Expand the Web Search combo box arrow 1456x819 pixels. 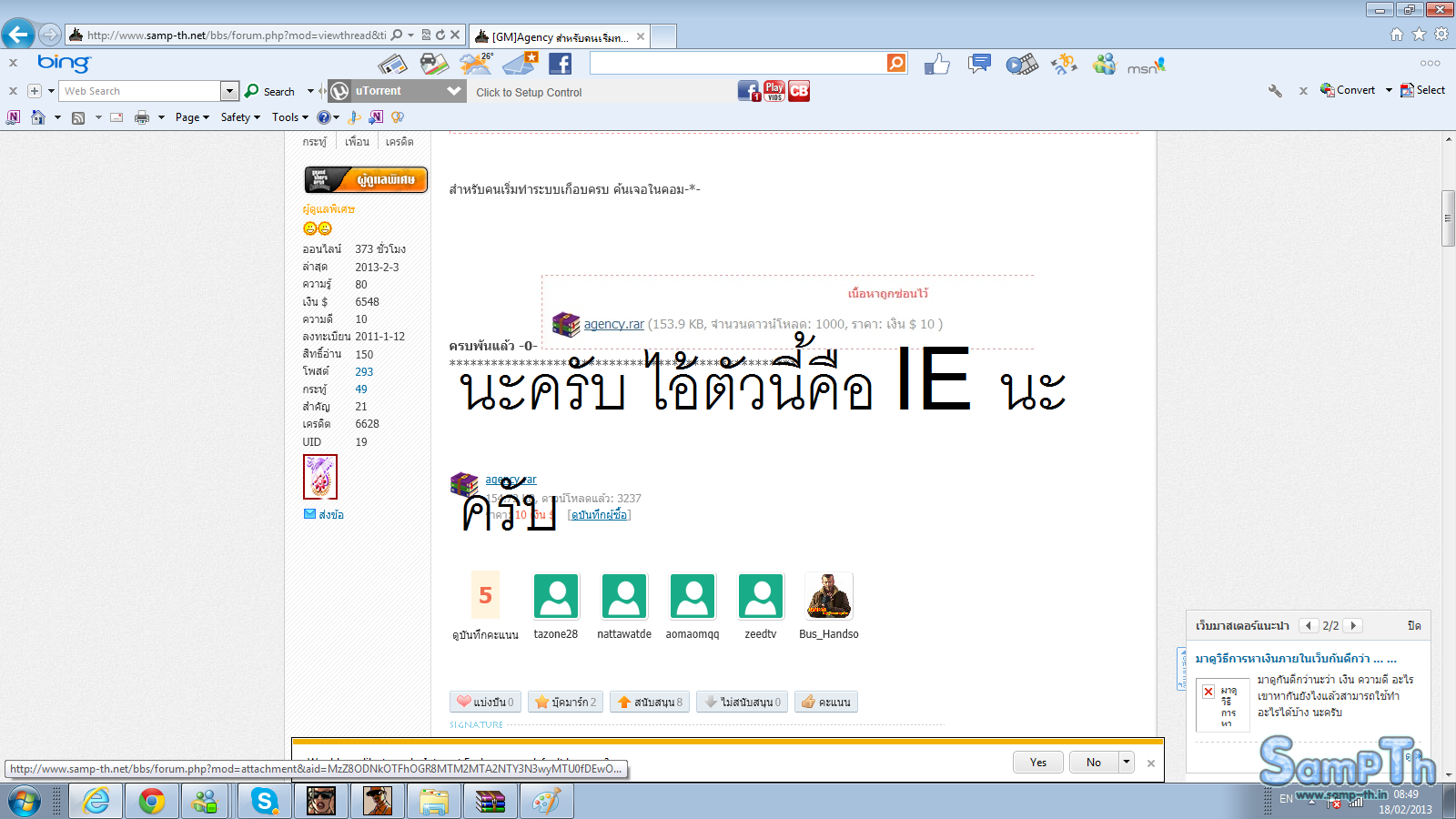pos(229,91)
